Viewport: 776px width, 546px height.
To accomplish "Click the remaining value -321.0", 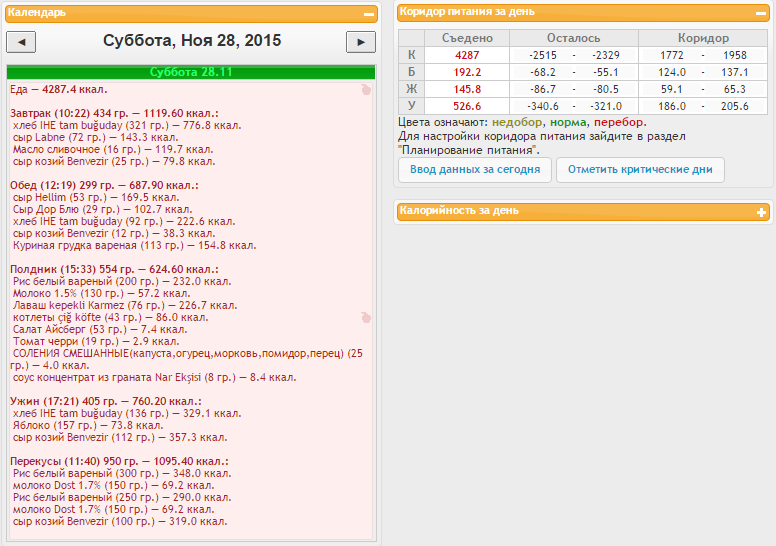I will (606, 106).
